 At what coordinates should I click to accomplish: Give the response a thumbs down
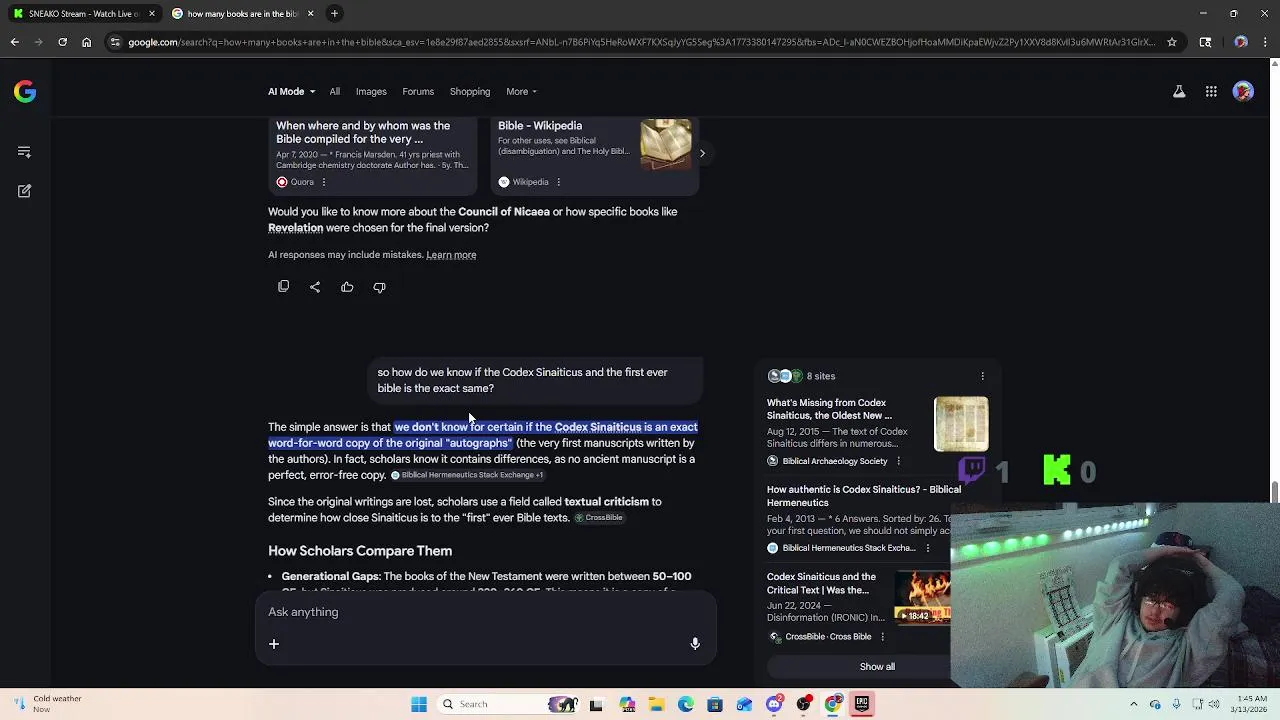379,287
